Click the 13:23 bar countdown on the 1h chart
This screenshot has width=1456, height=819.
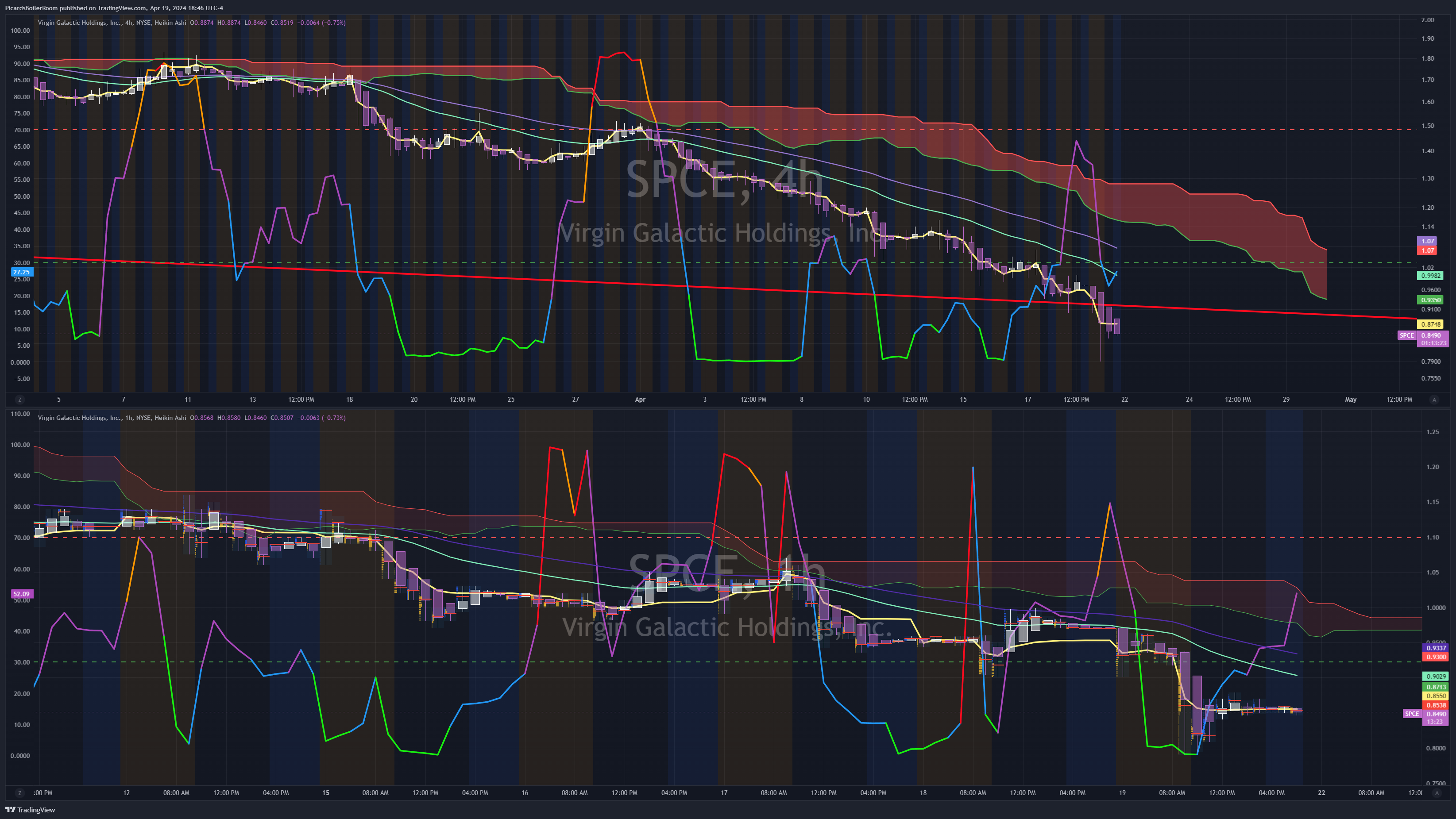tap(1435, 722)
